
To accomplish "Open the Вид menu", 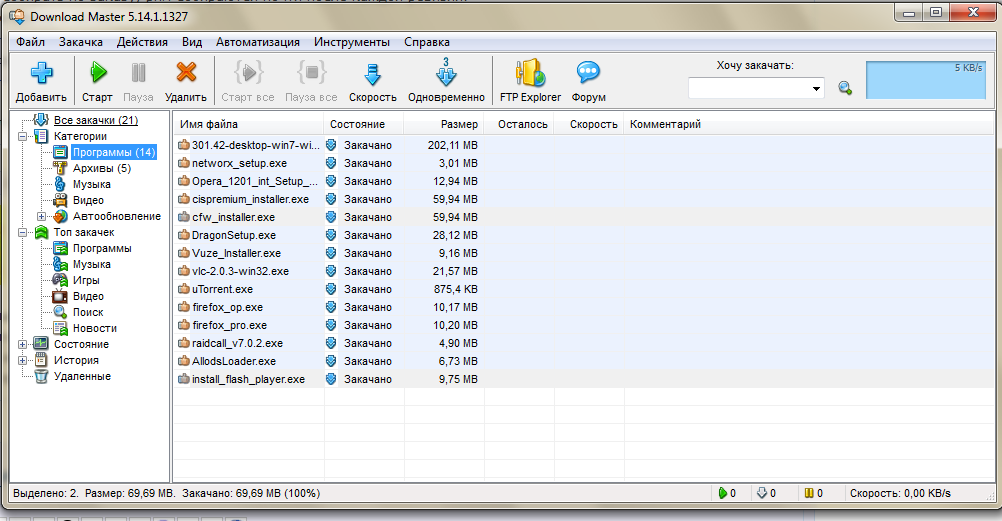I will [x=192, y=42].
